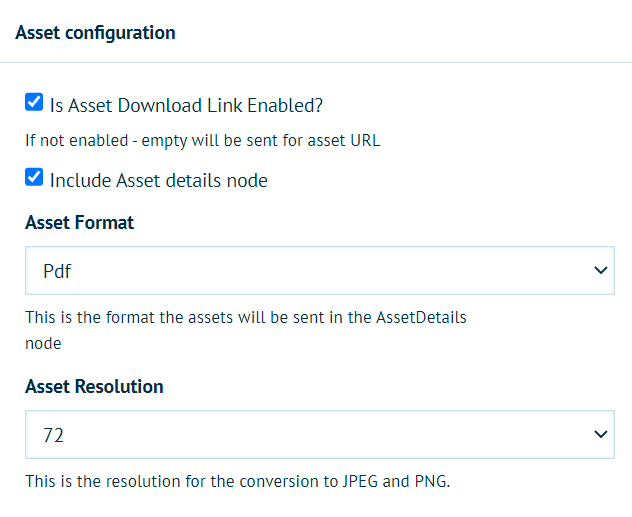The height and width of the screenshot is (517, 632).
Task: Click the "If not enabled" hint text
Action: coord(202,141)
